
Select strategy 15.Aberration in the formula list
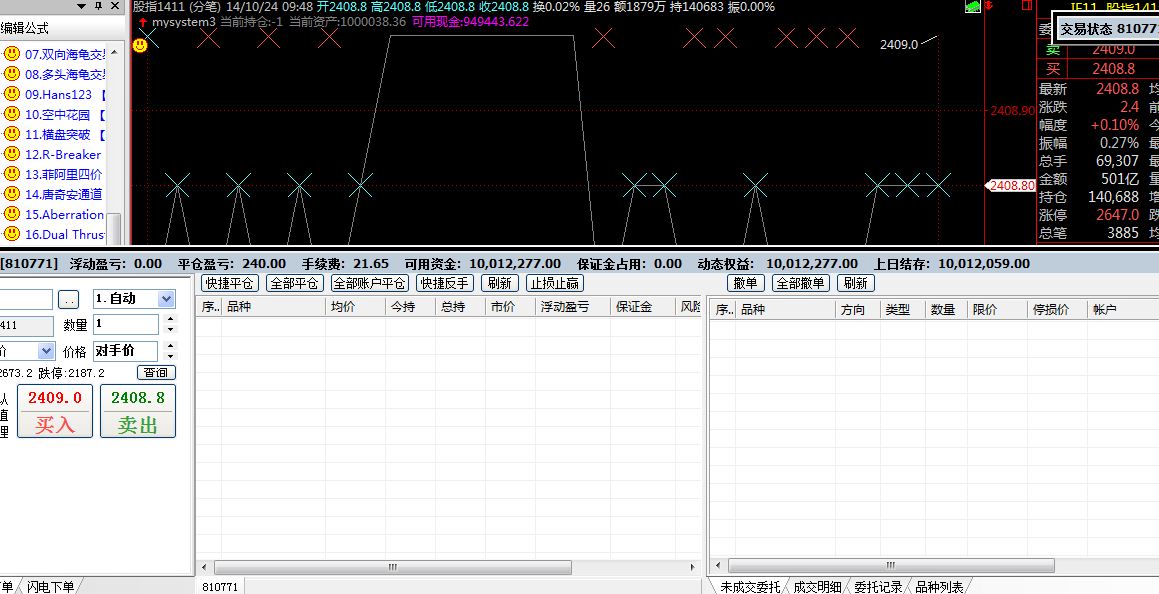coord(64,215)
